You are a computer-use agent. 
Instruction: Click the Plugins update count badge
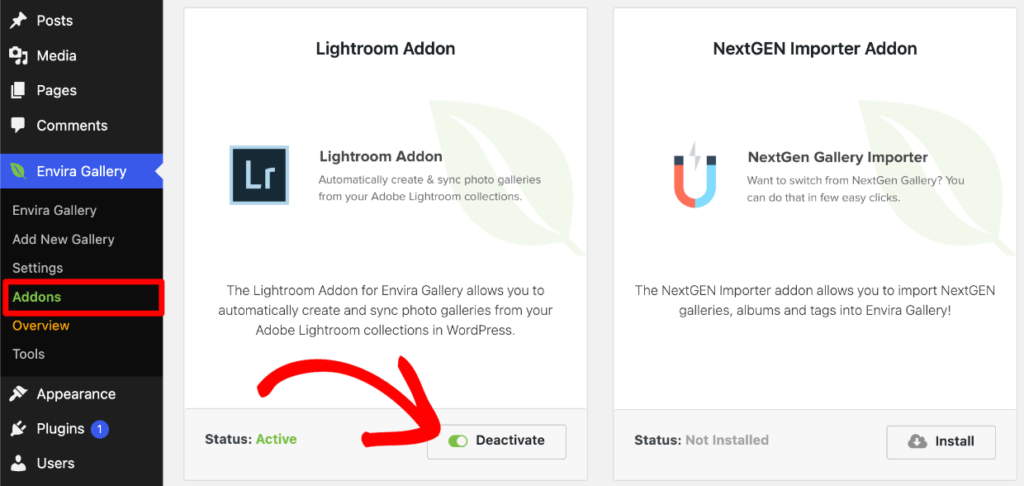(x=99, y=429)
